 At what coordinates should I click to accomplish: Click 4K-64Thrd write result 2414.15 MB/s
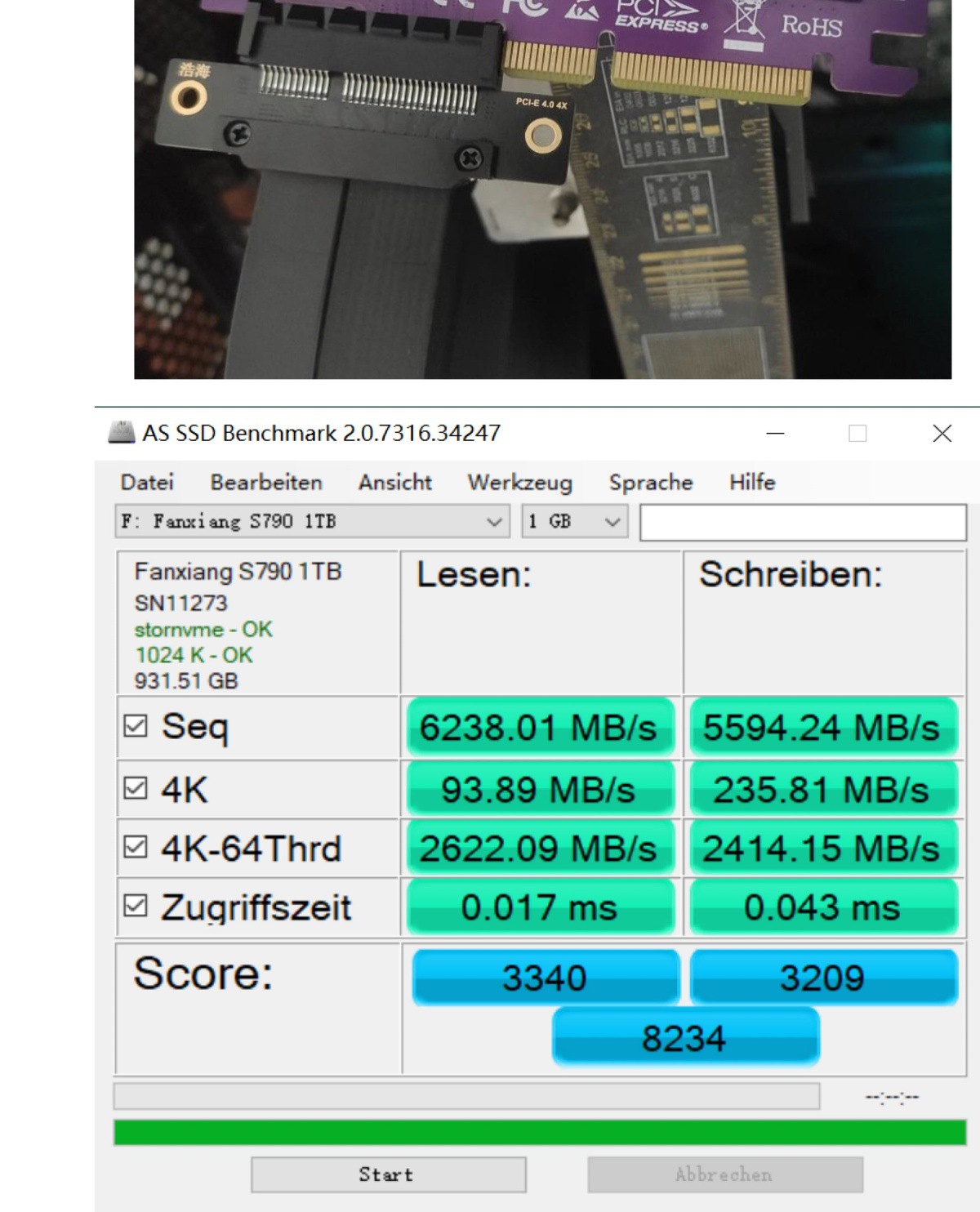[x=822, y=848]
